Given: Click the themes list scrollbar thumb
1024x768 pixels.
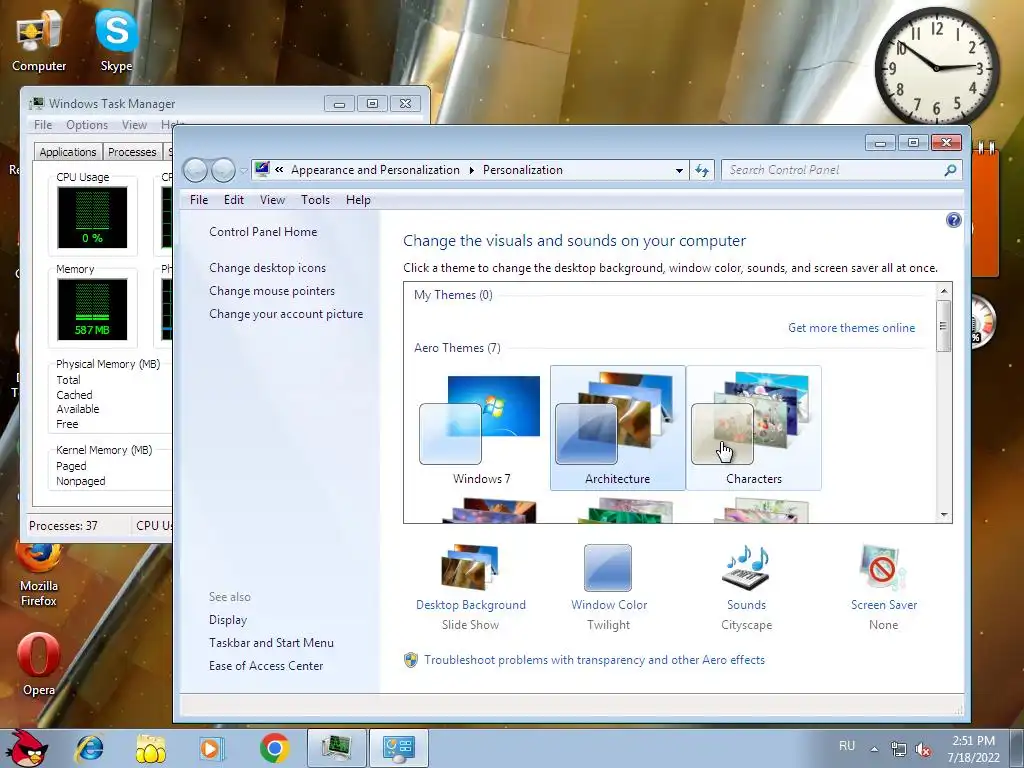Looking at the screenshot, I should coord(944,326).
